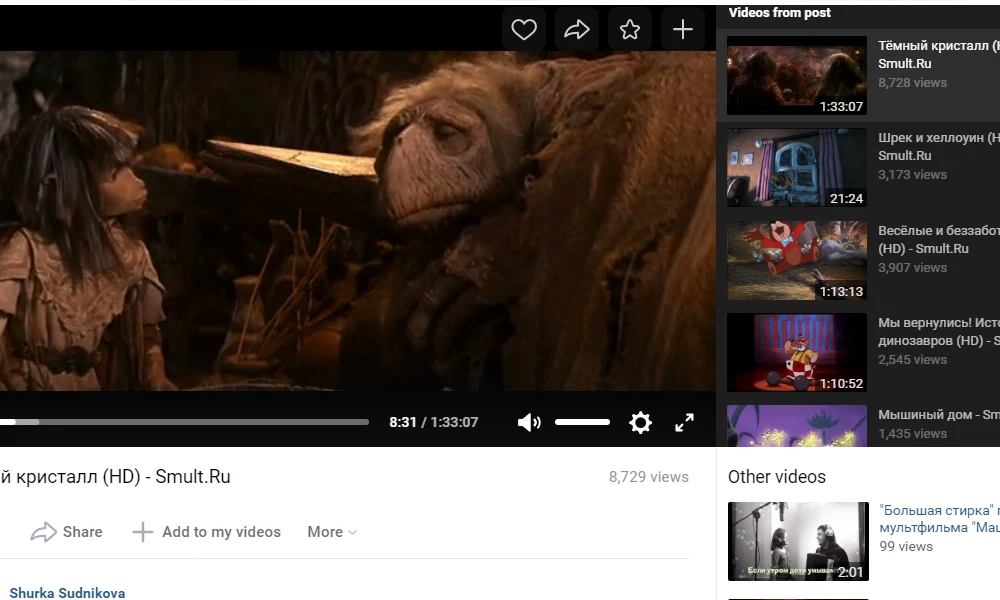The image size is (1000, 600).
Task: Like the video with heart icon
Action: click(524, 29)
